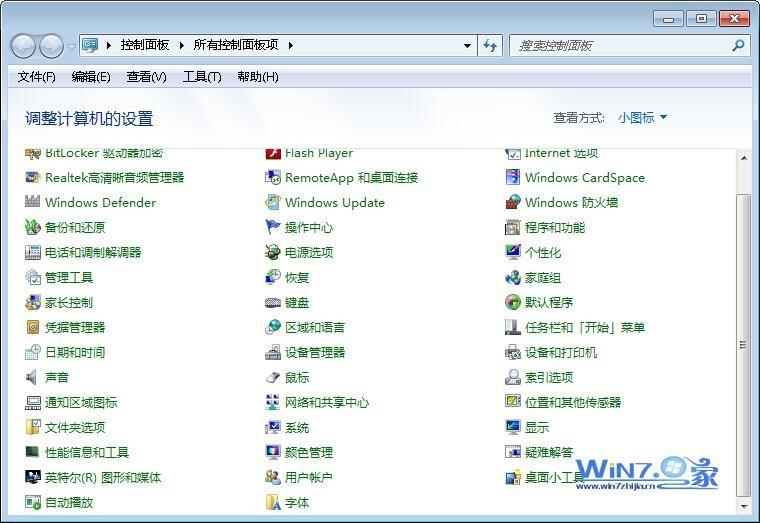The height and width of the screenshot is (523, 760).
Task: Open the 字体 fonts icon
Action: pos(273,502)
